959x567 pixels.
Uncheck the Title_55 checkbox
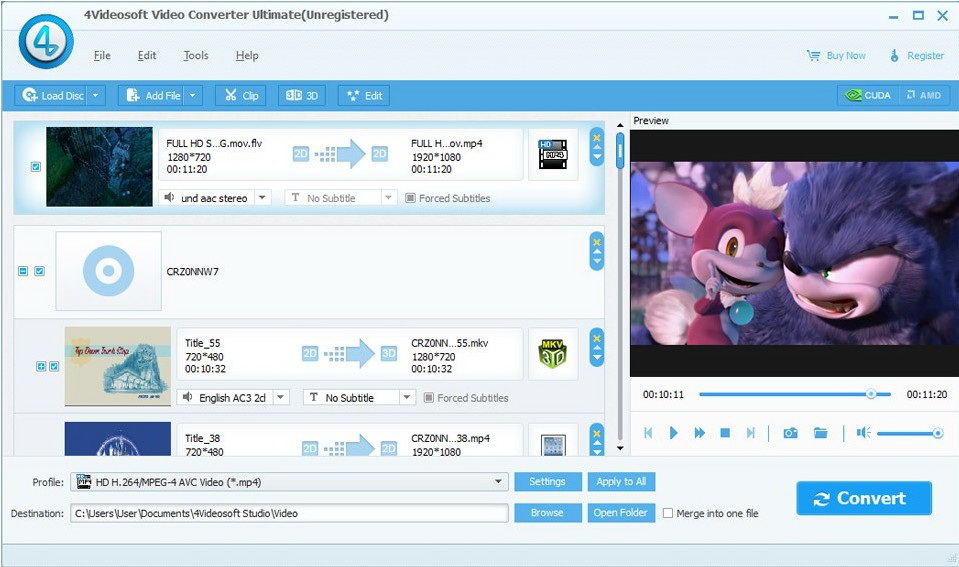(54, 366)
